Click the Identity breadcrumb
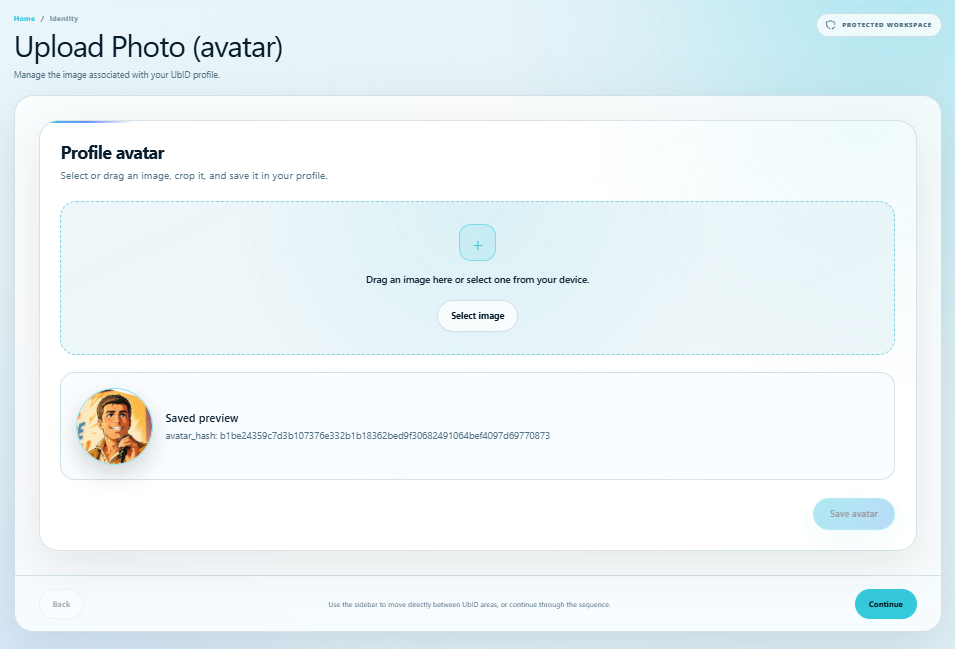Image resolution: width=955 pixels, height=649 pixels. click(64, 18)
